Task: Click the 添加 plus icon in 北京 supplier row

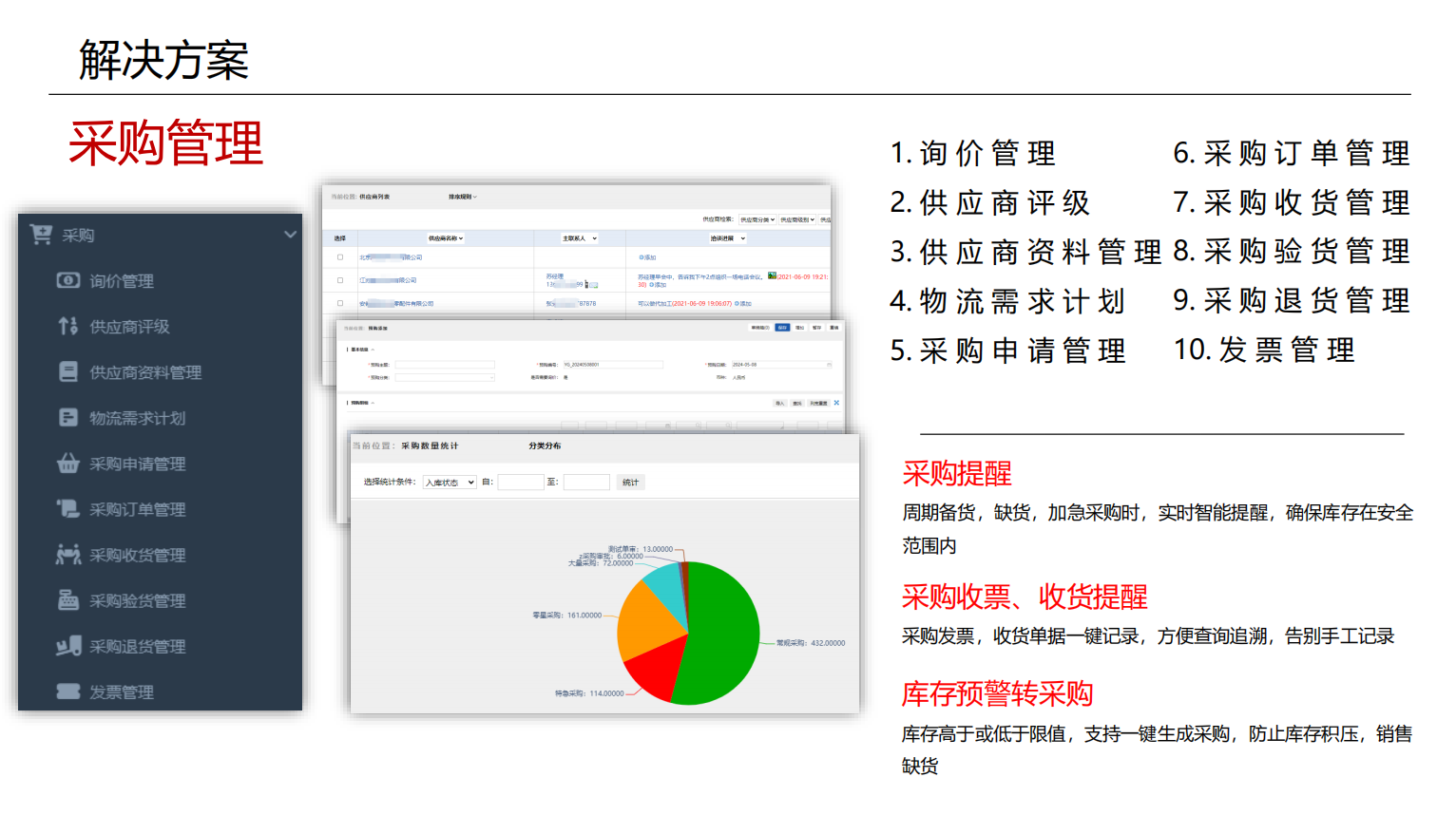Action: pos(642,257)
